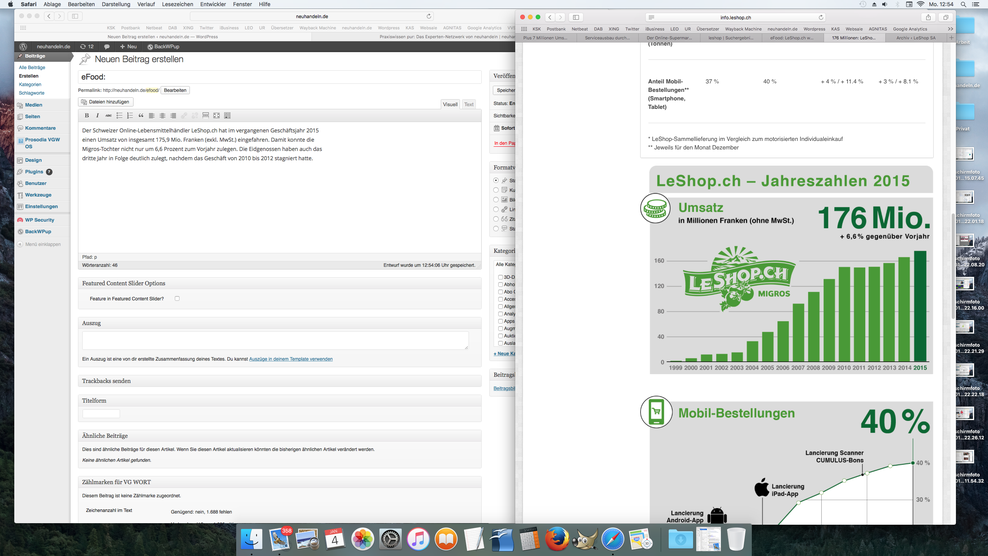
Task: Open the Entwickler menu in the menu bar
Action: pos(213,4)
